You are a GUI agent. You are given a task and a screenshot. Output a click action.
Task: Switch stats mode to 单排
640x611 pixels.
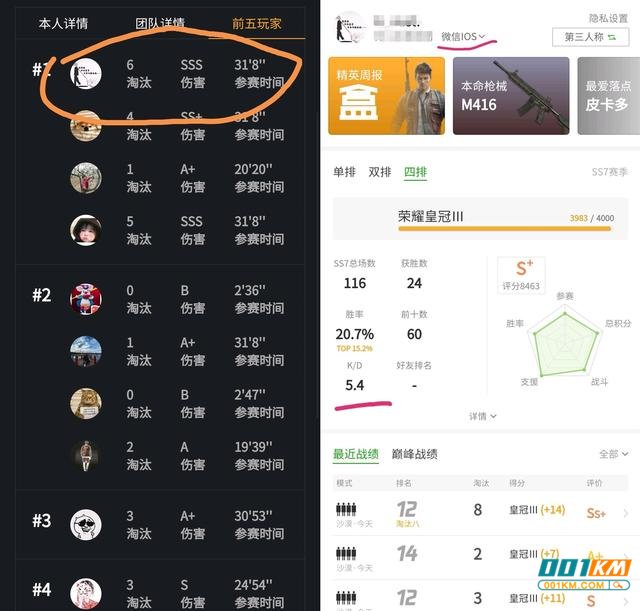[x=344, y=172]
